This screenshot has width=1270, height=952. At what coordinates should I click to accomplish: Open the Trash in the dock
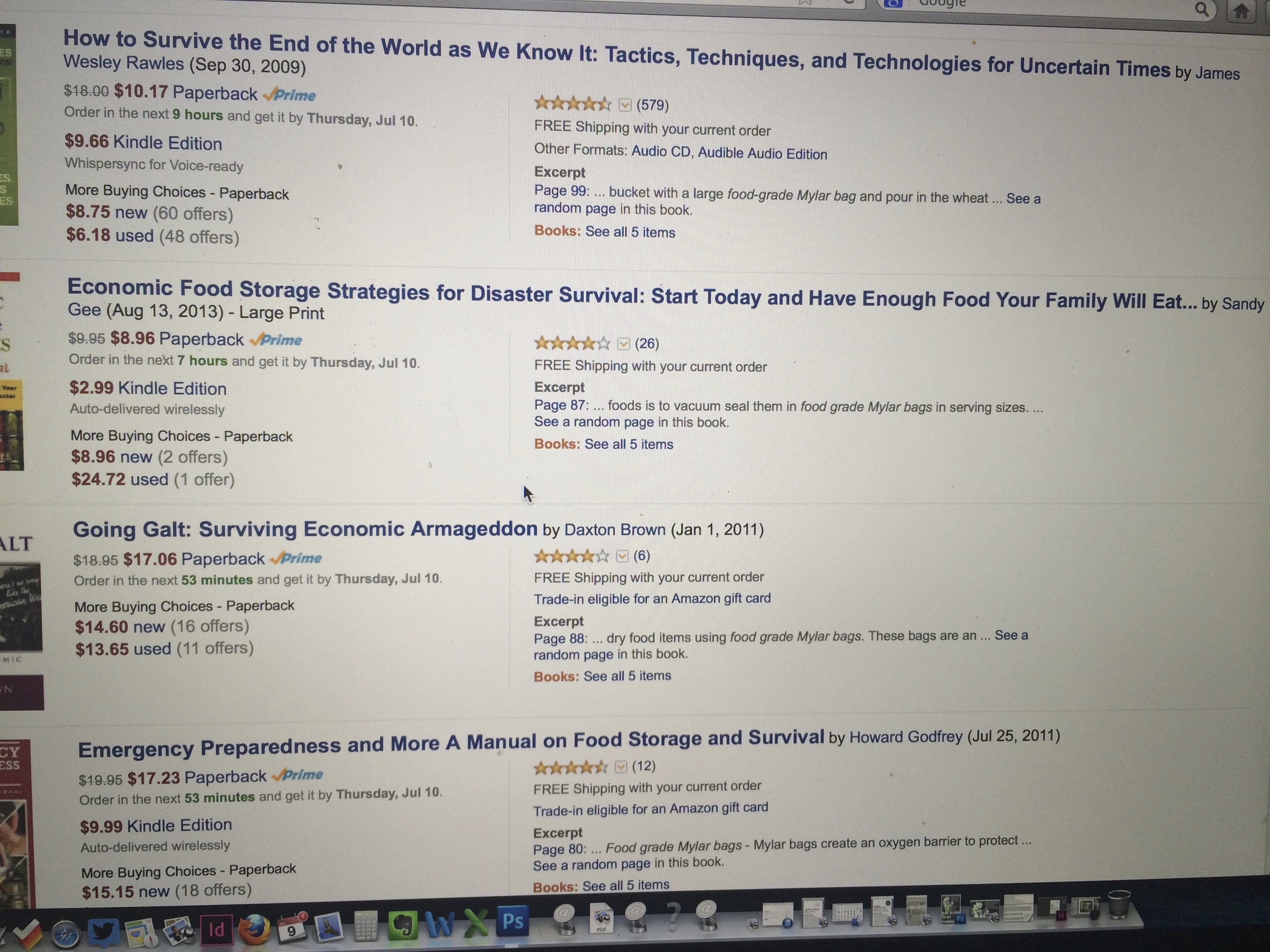(x=1118, y=905)
